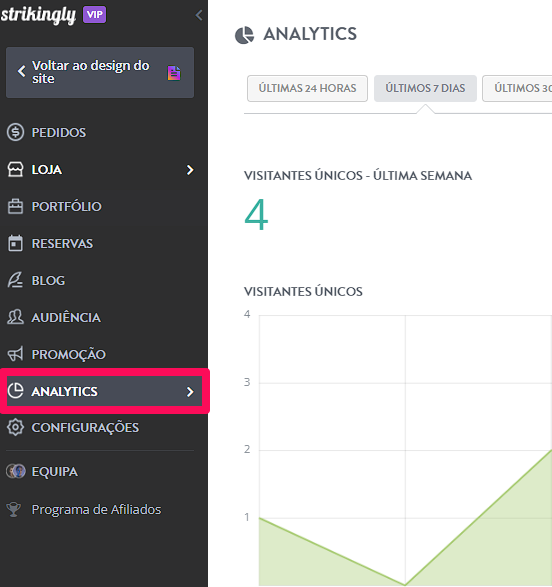Click the Configurações gear icon
Screen dimensions: 552x587
(x=15, y=427)
